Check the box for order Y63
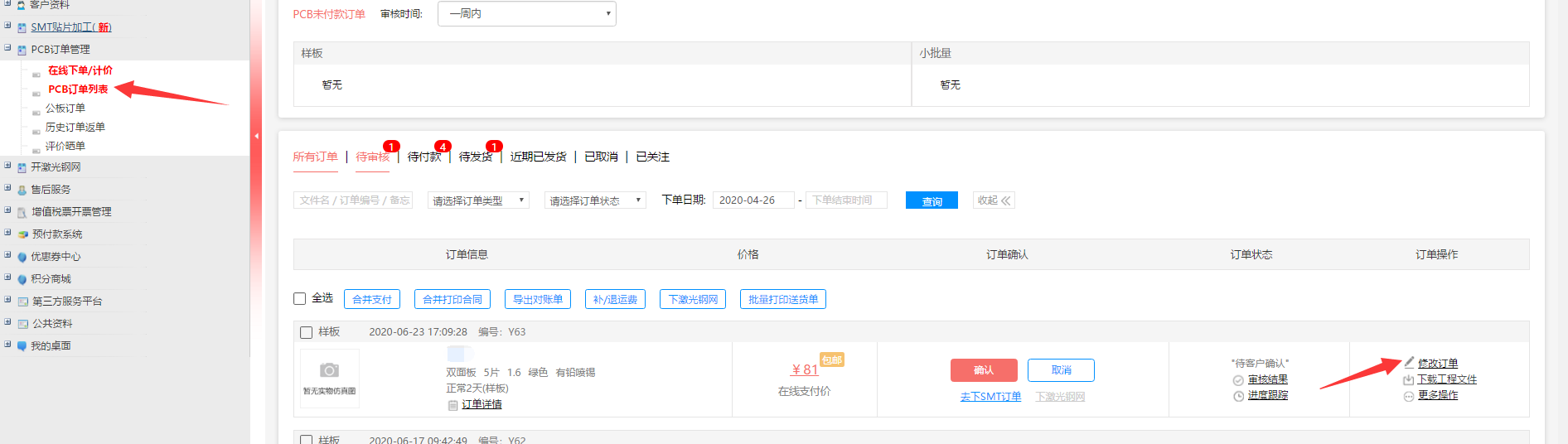The image size is (1568, 444). click(306, 332)
